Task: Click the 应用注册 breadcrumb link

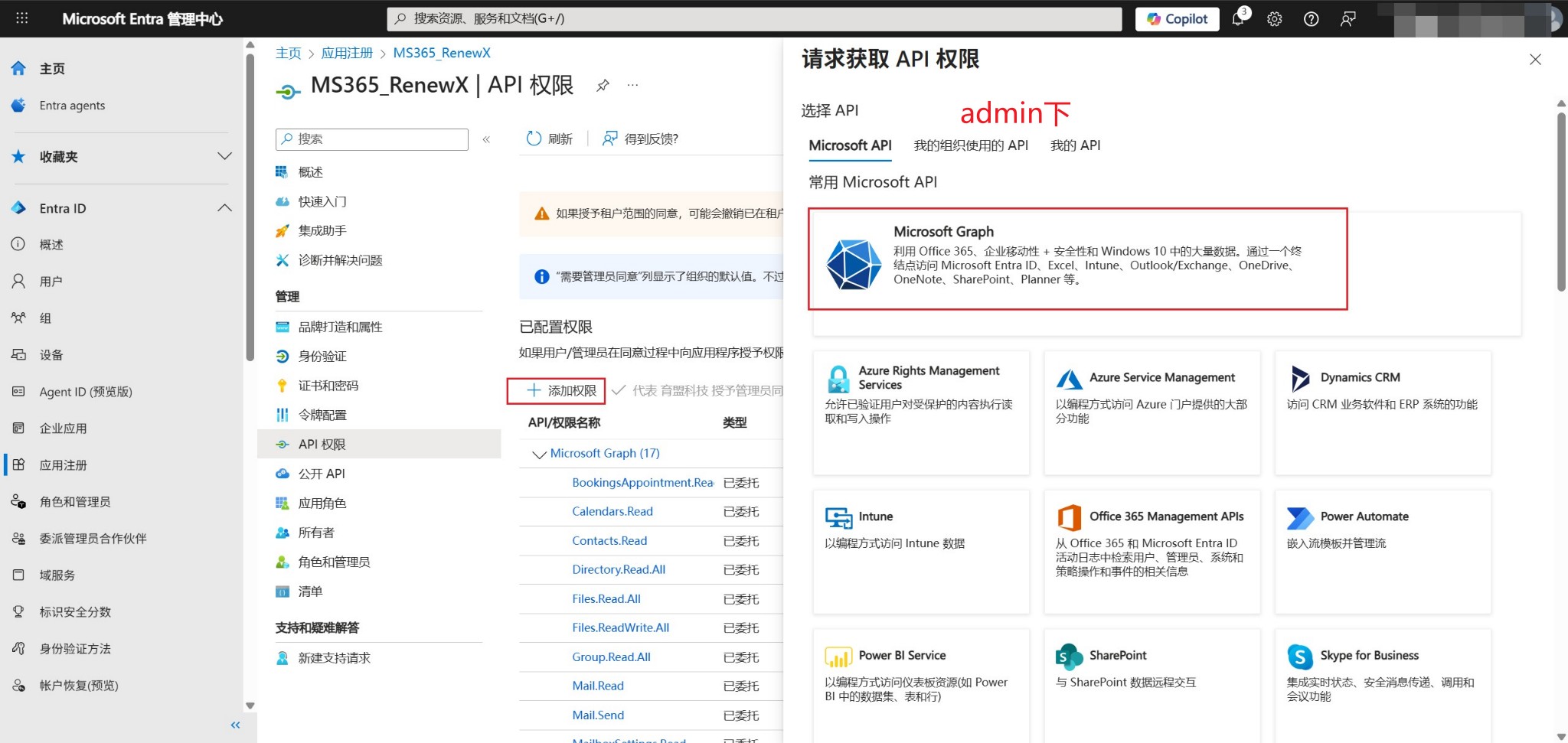Action: tap(347, 53)
